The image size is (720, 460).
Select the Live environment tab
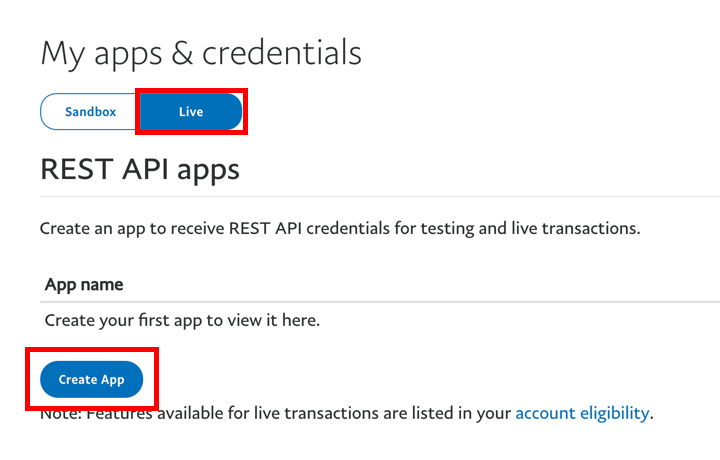tap(191, 112)
